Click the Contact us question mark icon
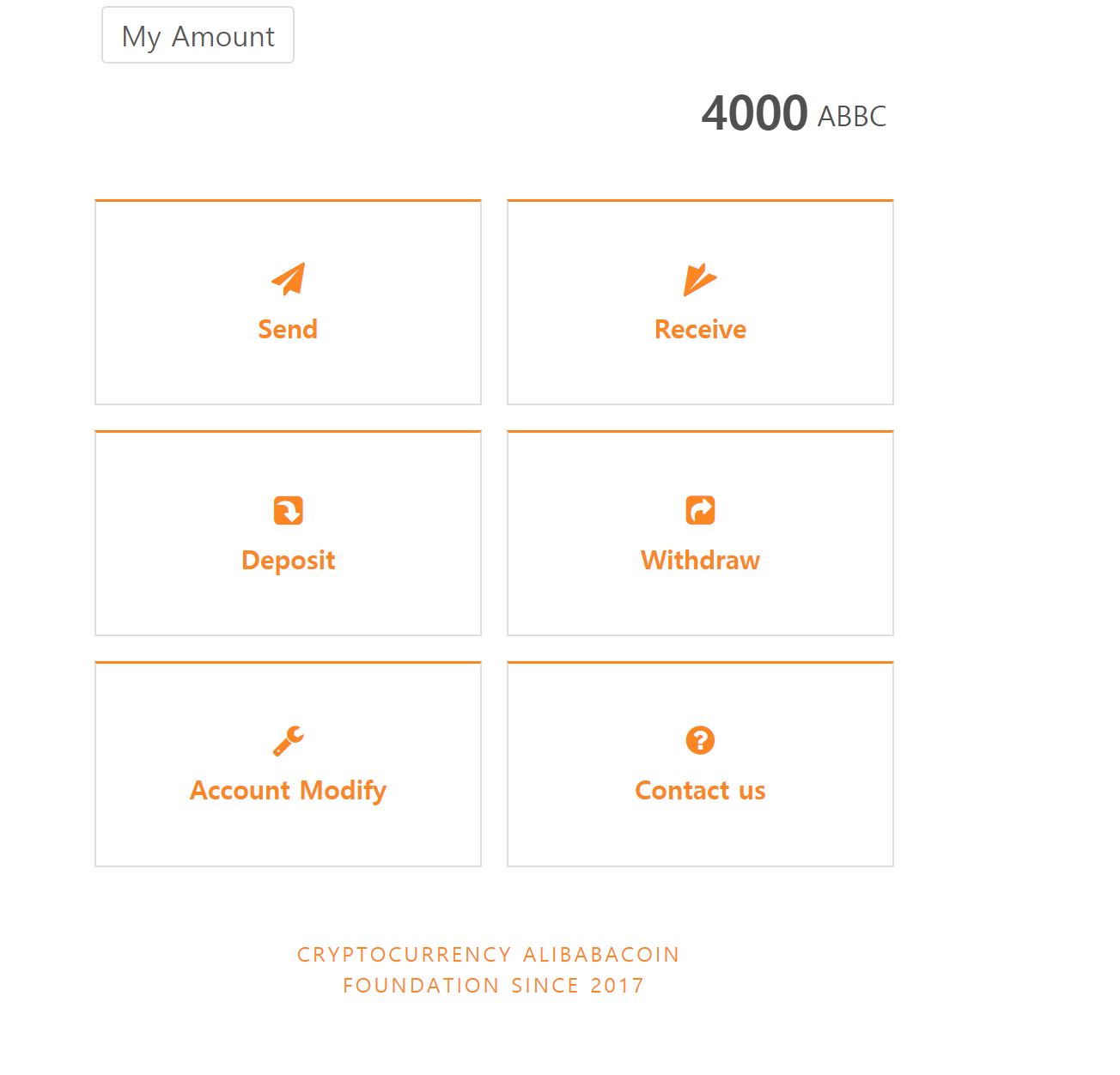 700,740
